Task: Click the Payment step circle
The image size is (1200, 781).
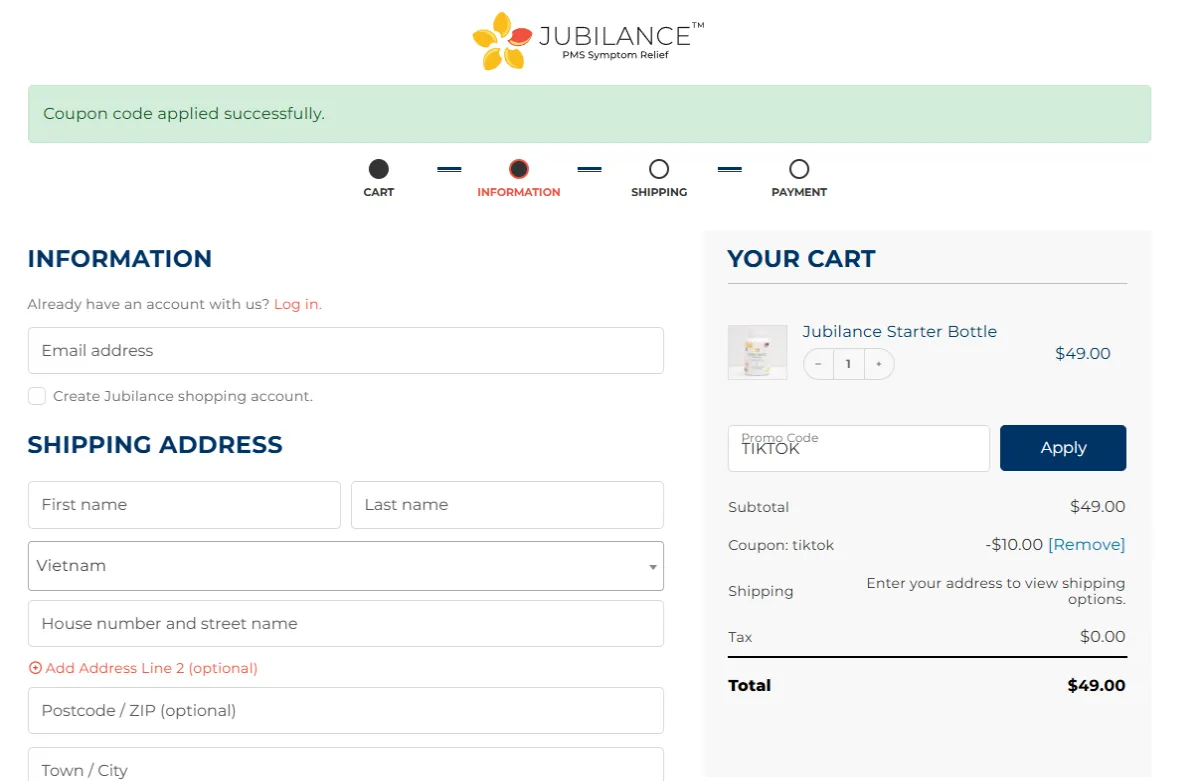Action: click(x=798, y=169)
